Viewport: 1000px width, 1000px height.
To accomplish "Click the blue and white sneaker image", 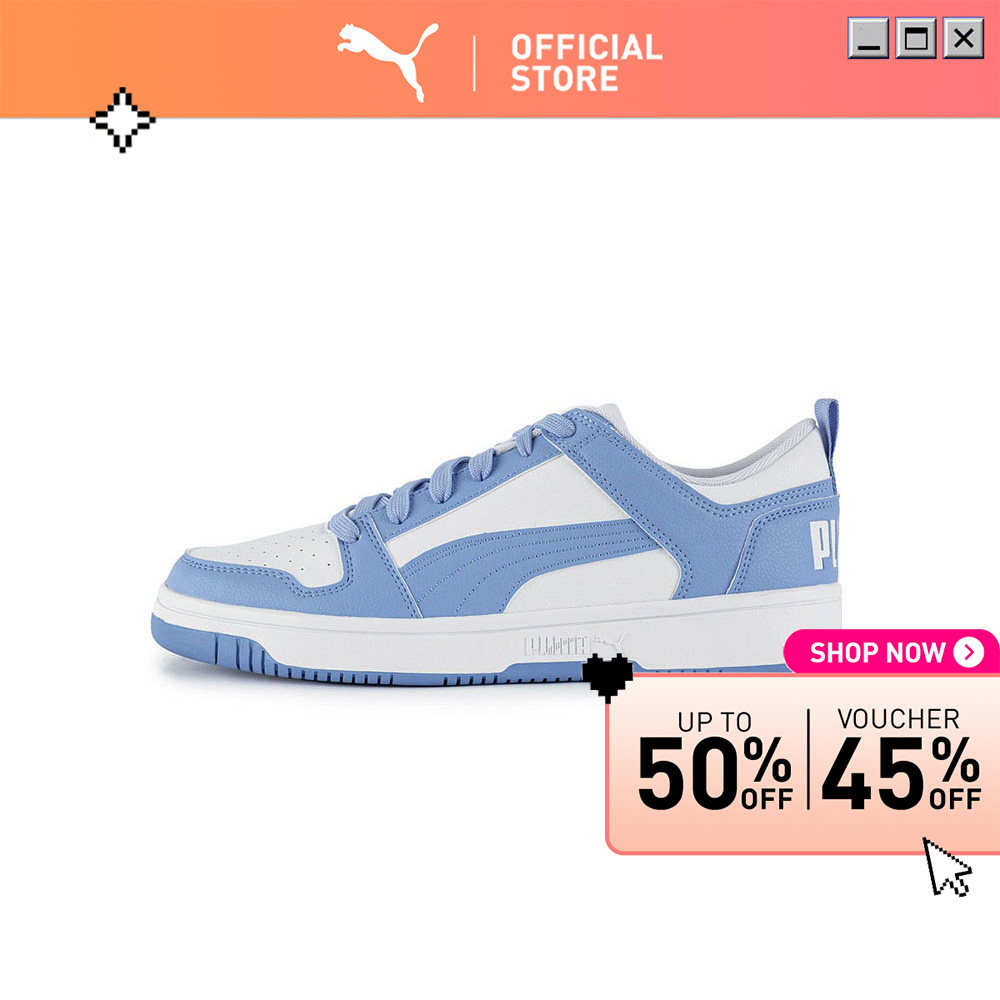I will [497, 543].
